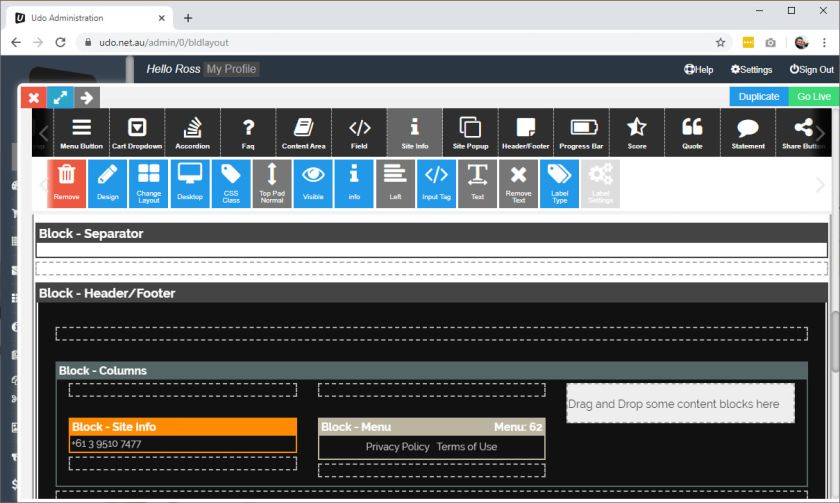Toggle the Visible eye option
Viewport: 840px width, 503px height.
[313, 183]
